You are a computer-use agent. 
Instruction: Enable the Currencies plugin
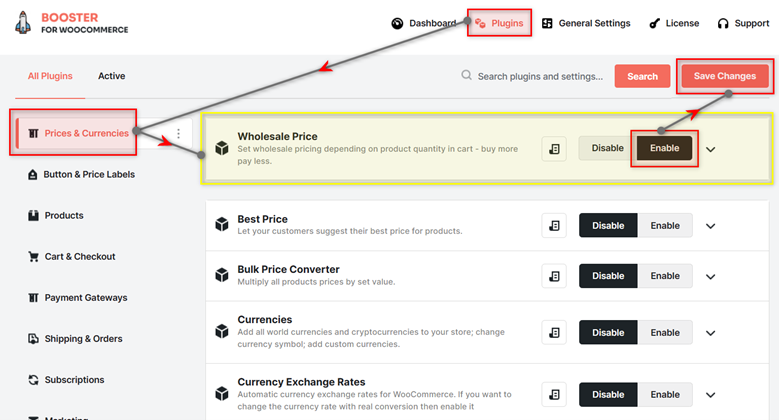(665, 333)
